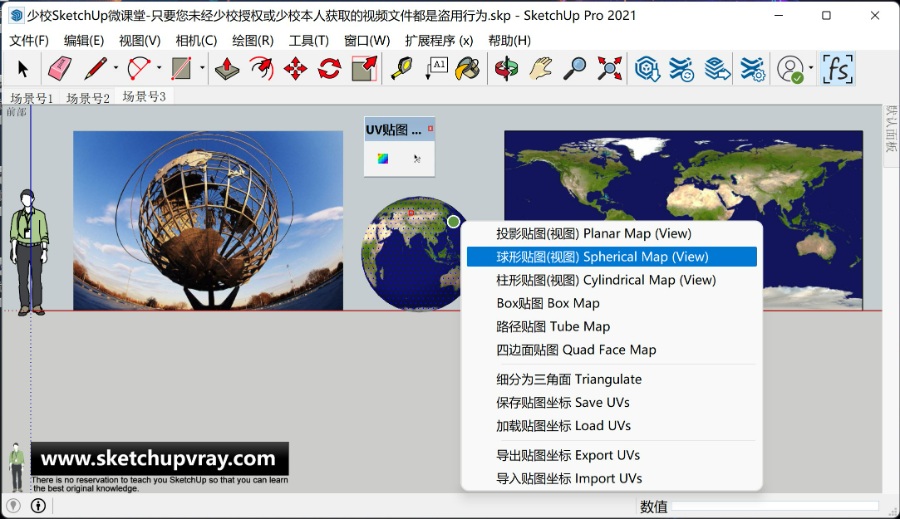The height and width of the screenshot is (519, 900).
Task: Click the user account sign-in icon
Action: point(790,69)
